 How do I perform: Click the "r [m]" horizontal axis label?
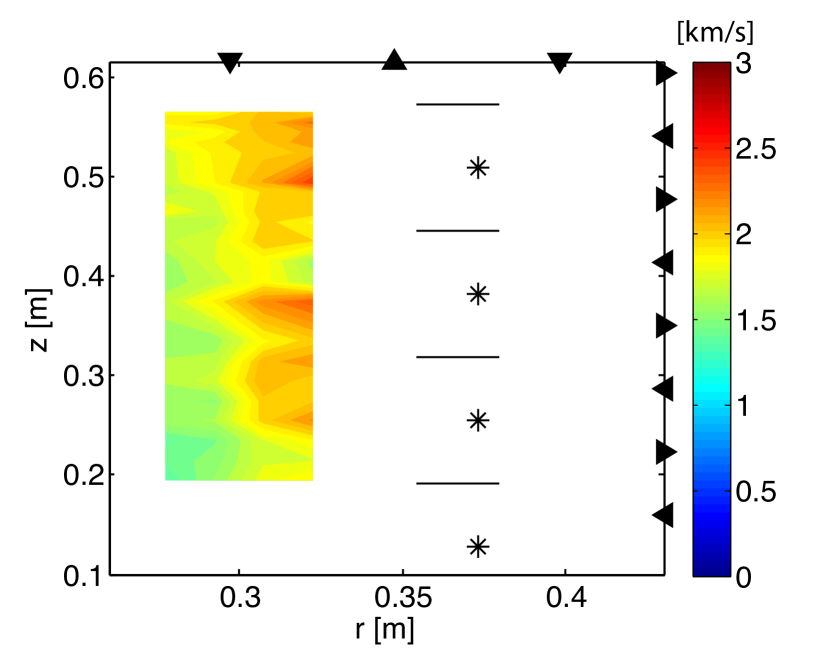(x=385, y=629)
